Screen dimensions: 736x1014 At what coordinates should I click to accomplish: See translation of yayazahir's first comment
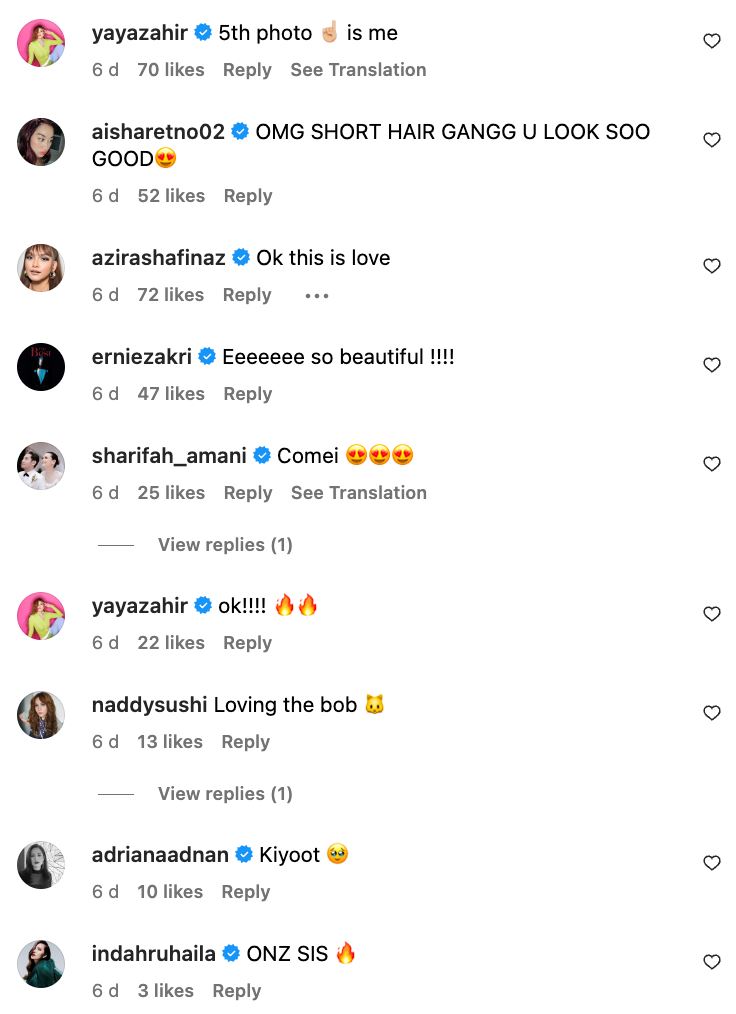(x=358, y=70)
